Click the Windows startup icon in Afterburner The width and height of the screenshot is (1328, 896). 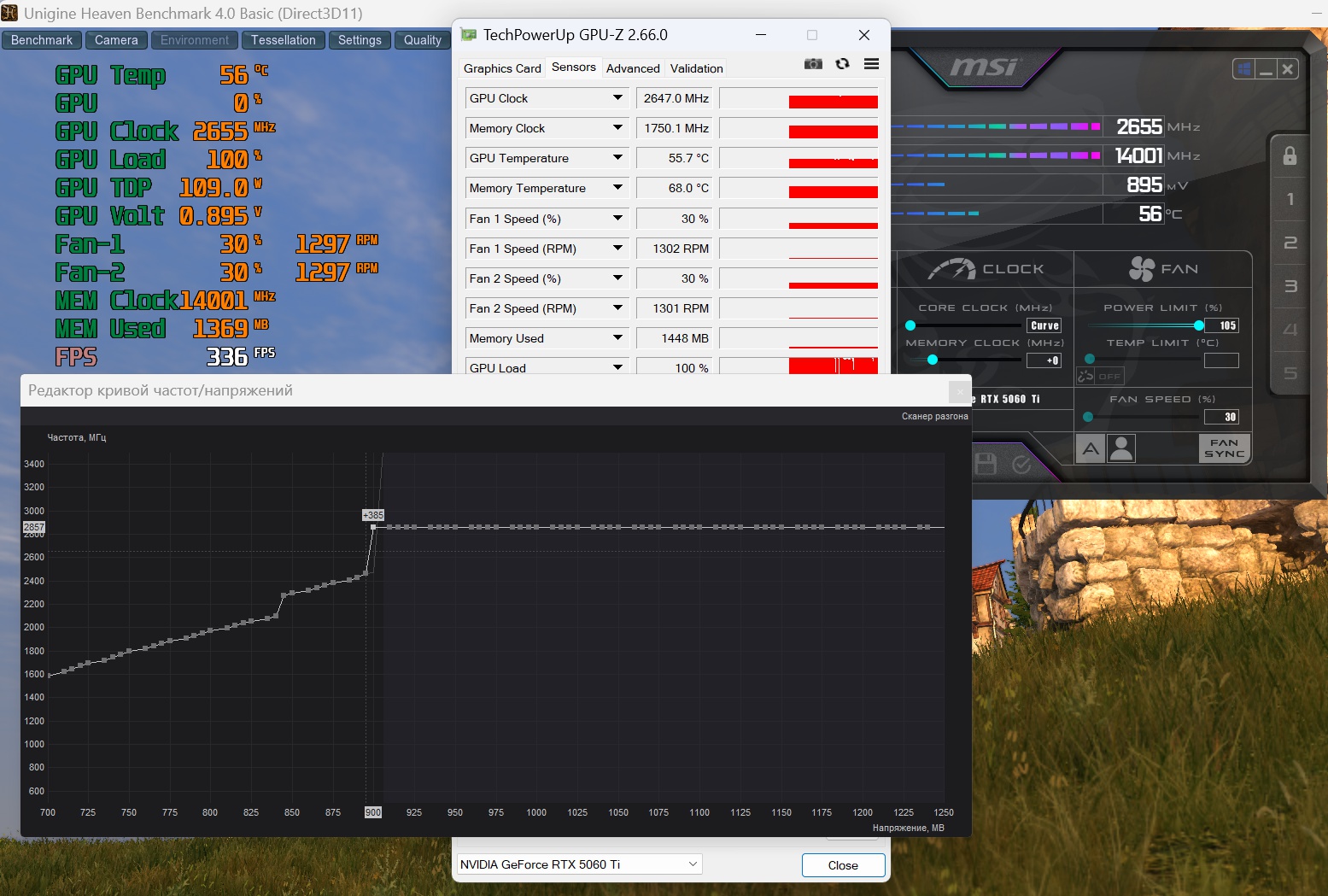click(1243, 69)
